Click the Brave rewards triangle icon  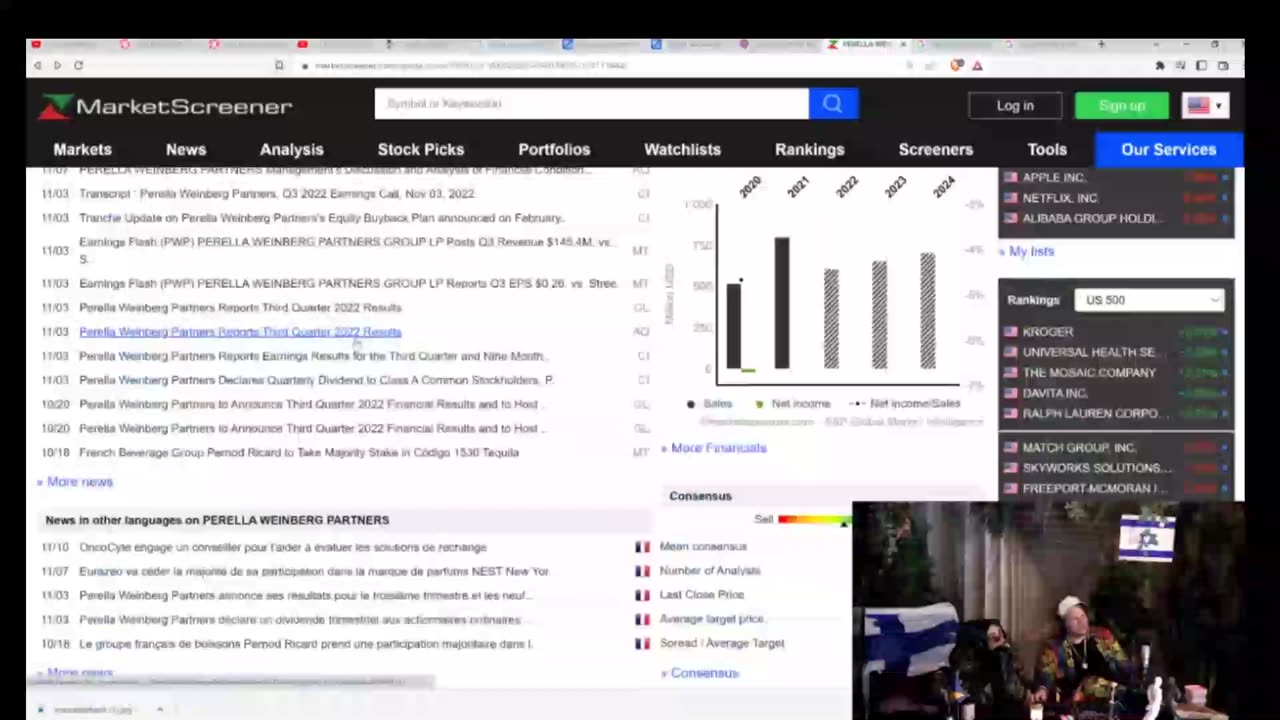click(977, 66)
